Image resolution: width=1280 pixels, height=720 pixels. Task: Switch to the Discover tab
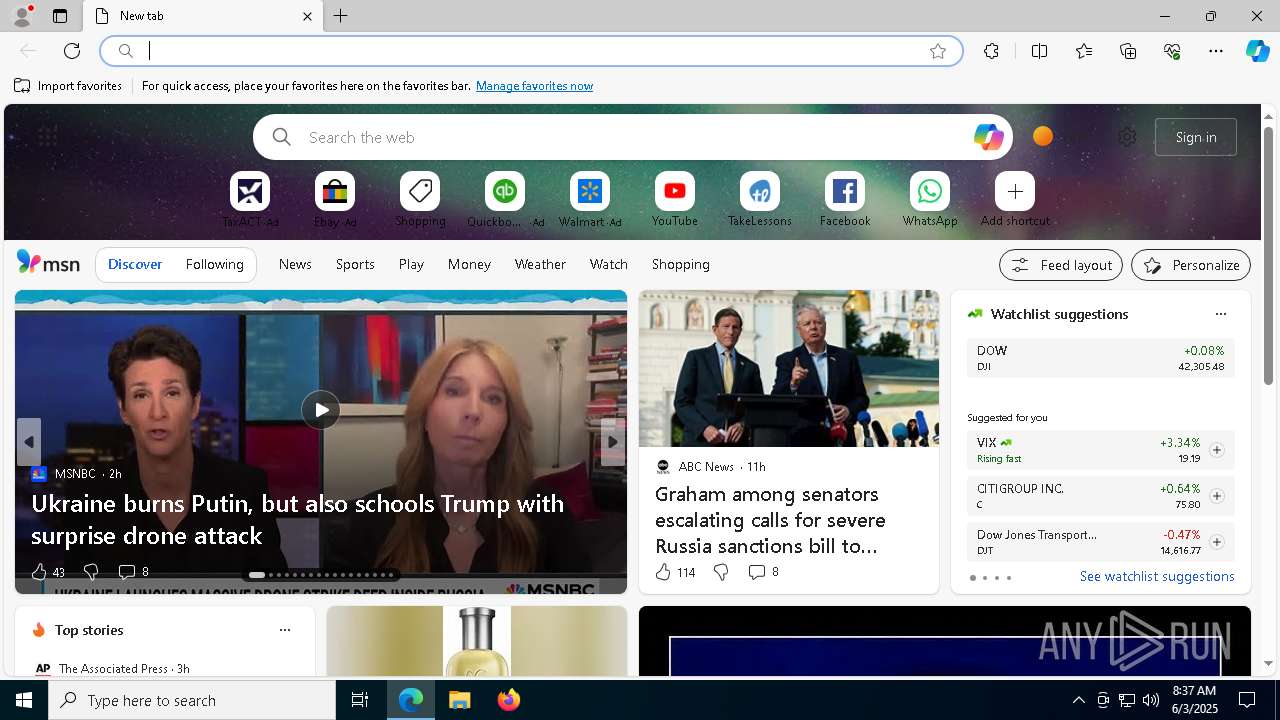tap(135, 264)
